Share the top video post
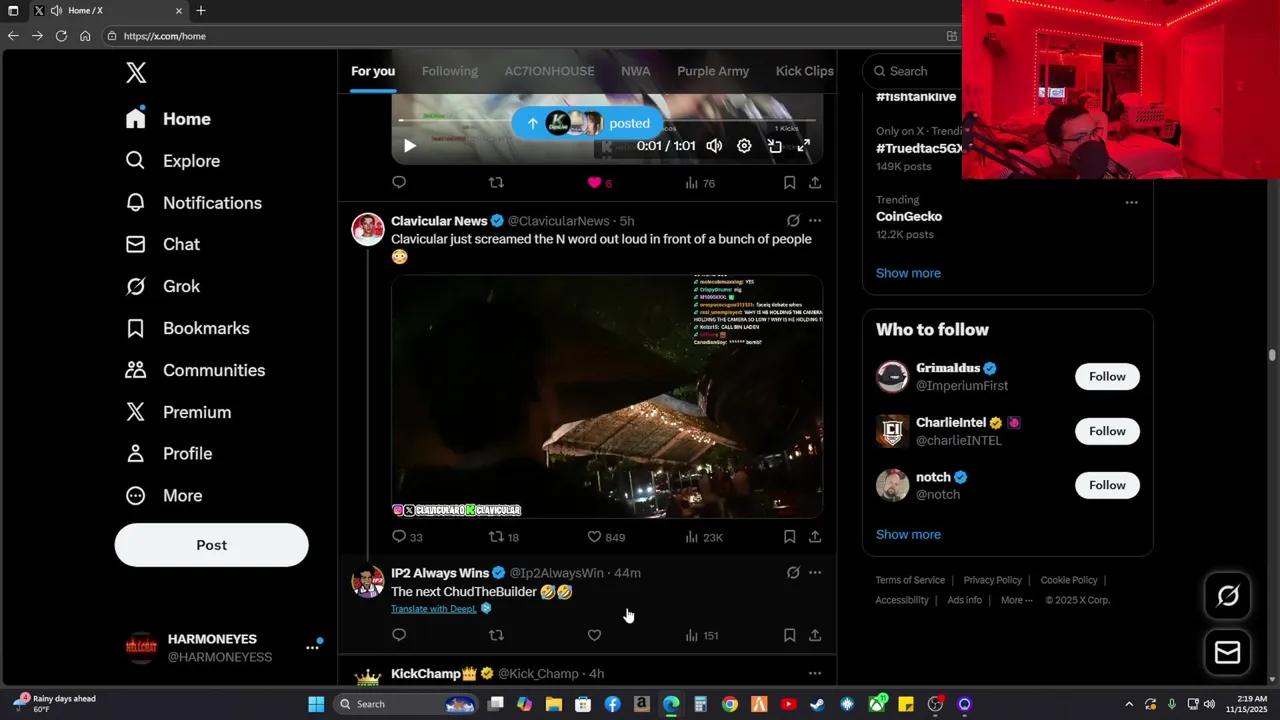 [815, 183]
